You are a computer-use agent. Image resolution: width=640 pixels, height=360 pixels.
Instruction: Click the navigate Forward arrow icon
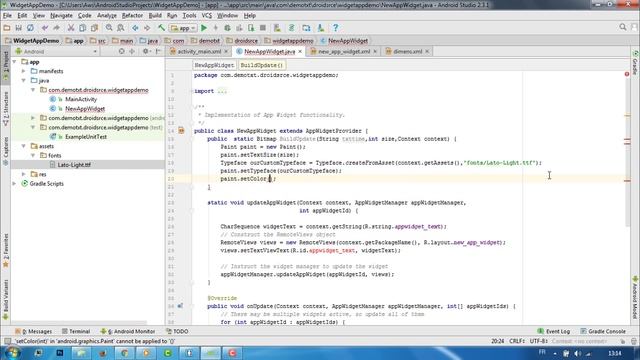click(147, 28)
